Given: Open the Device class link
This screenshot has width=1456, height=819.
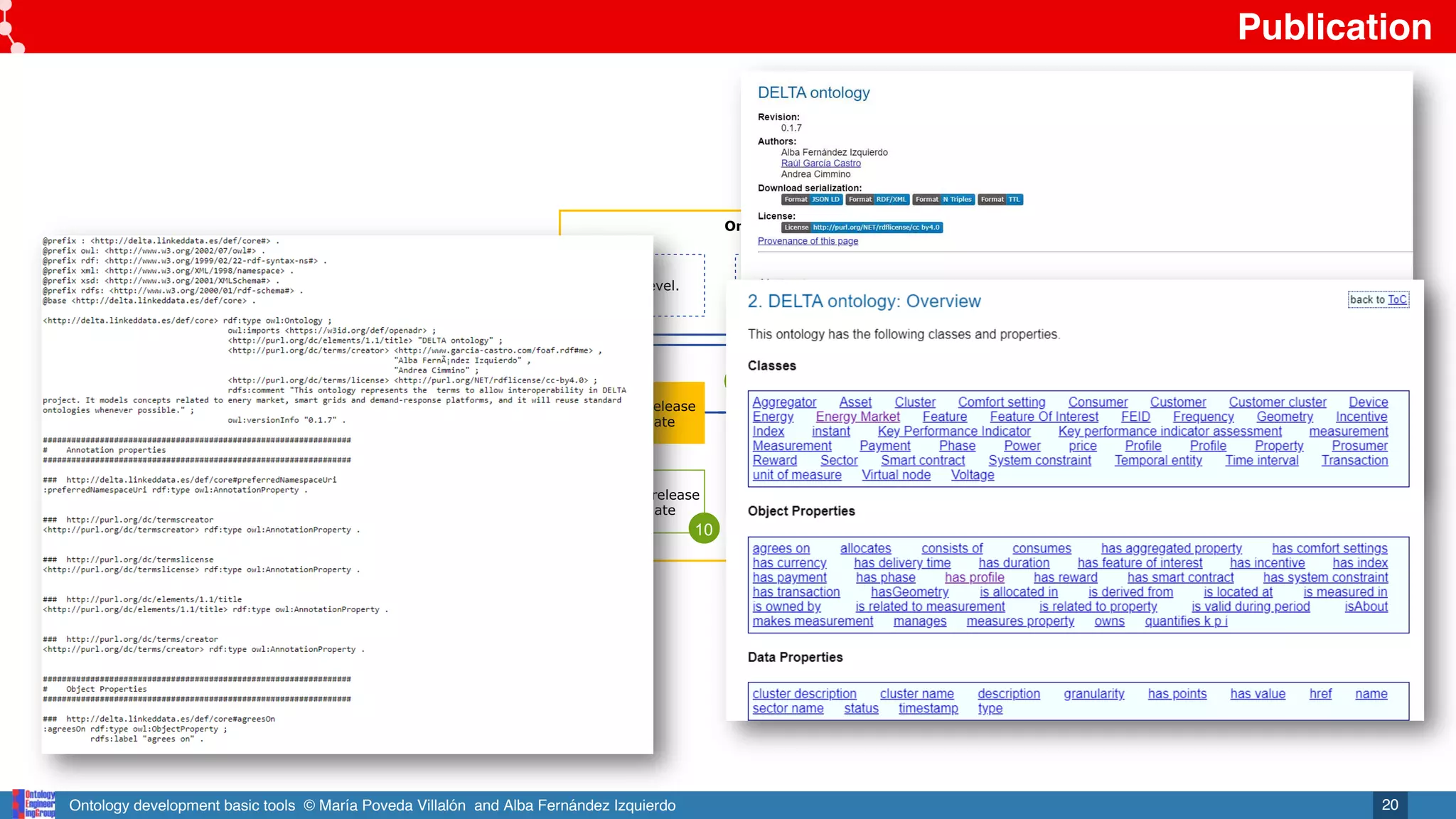Looking at the screenshot, I should coord(1369,402).
